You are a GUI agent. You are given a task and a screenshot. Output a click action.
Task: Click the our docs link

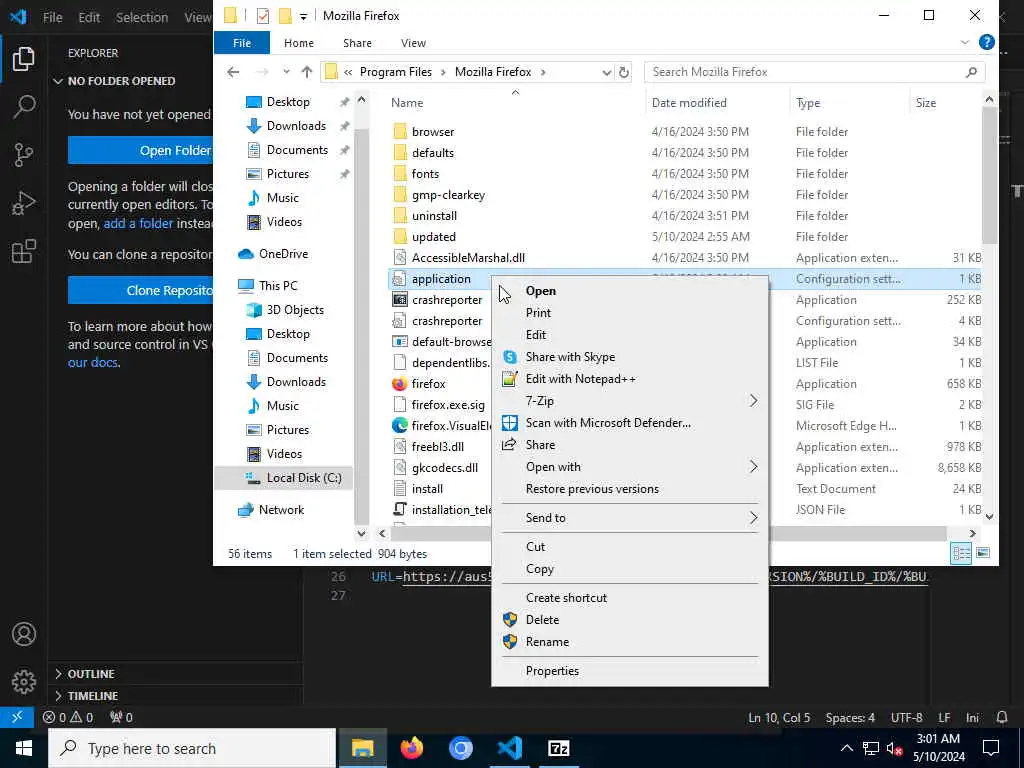pyautogui.click(x=93, y=362)
